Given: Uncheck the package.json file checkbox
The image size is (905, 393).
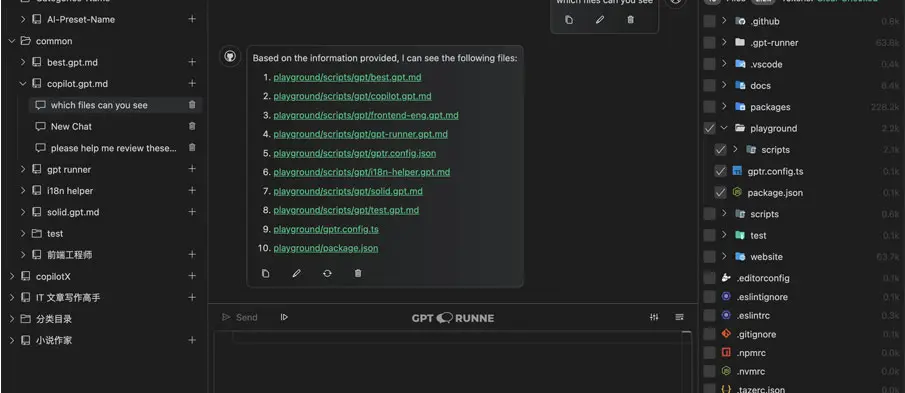Looking at the screenshot, I should pos(720,193).
